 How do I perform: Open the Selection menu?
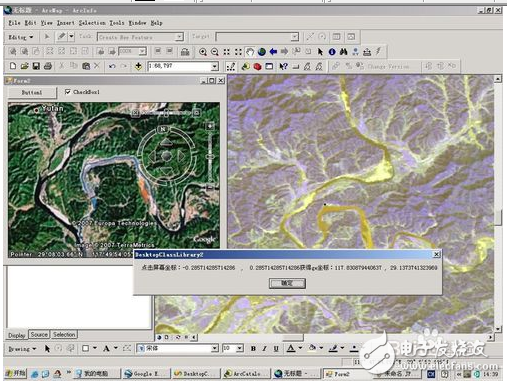pos(92,23)
